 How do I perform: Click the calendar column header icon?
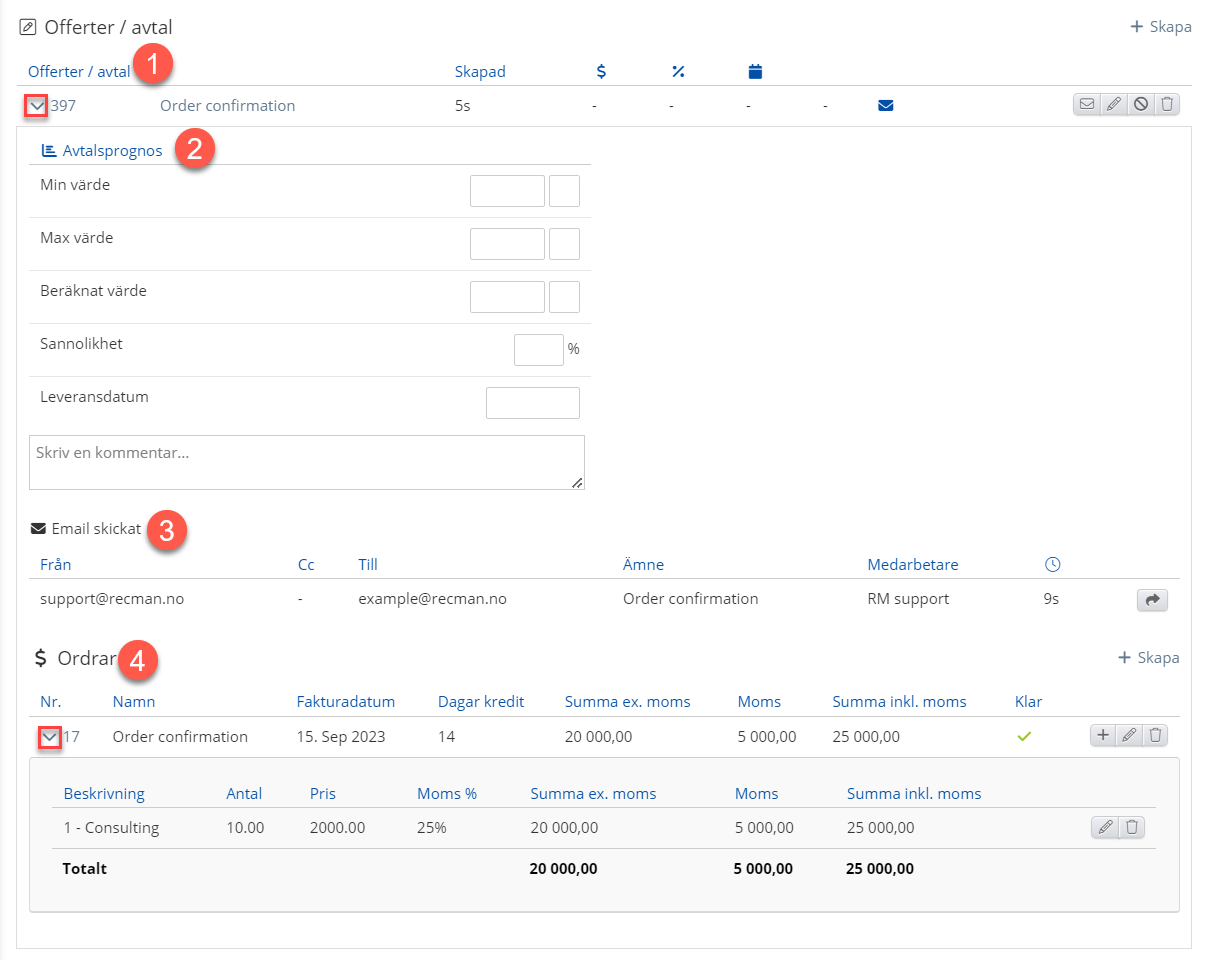(755, 71)
